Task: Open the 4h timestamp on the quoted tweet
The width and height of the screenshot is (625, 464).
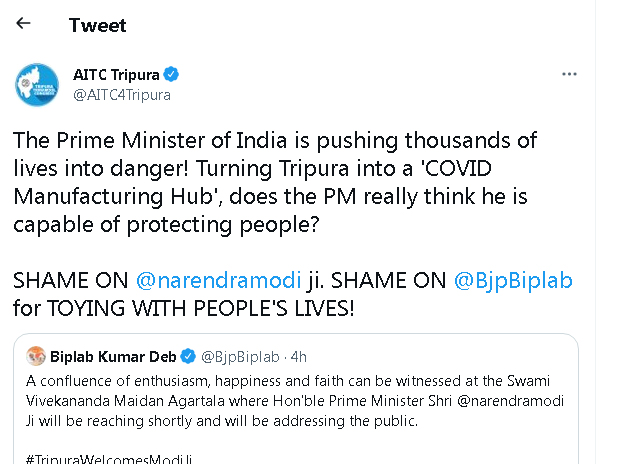Action: (299, 357)
